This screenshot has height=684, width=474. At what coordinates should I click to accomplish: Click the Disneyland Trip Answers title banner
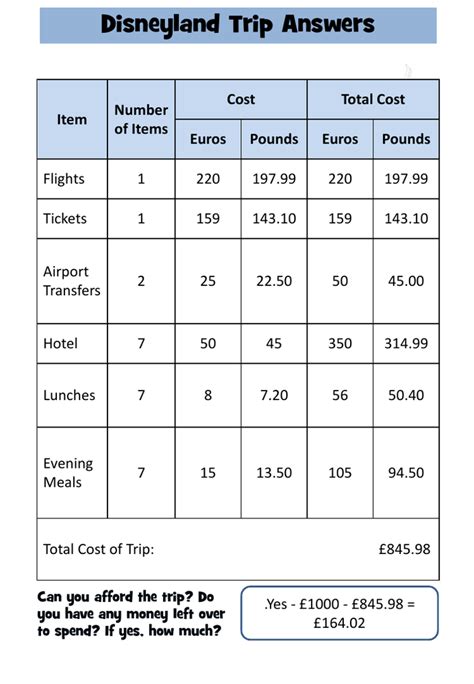(x=238, y=25)
